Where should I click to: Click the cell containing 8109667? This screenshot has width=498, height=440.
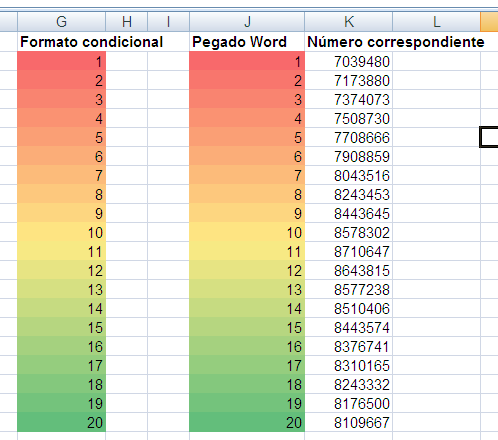(349, 422)
